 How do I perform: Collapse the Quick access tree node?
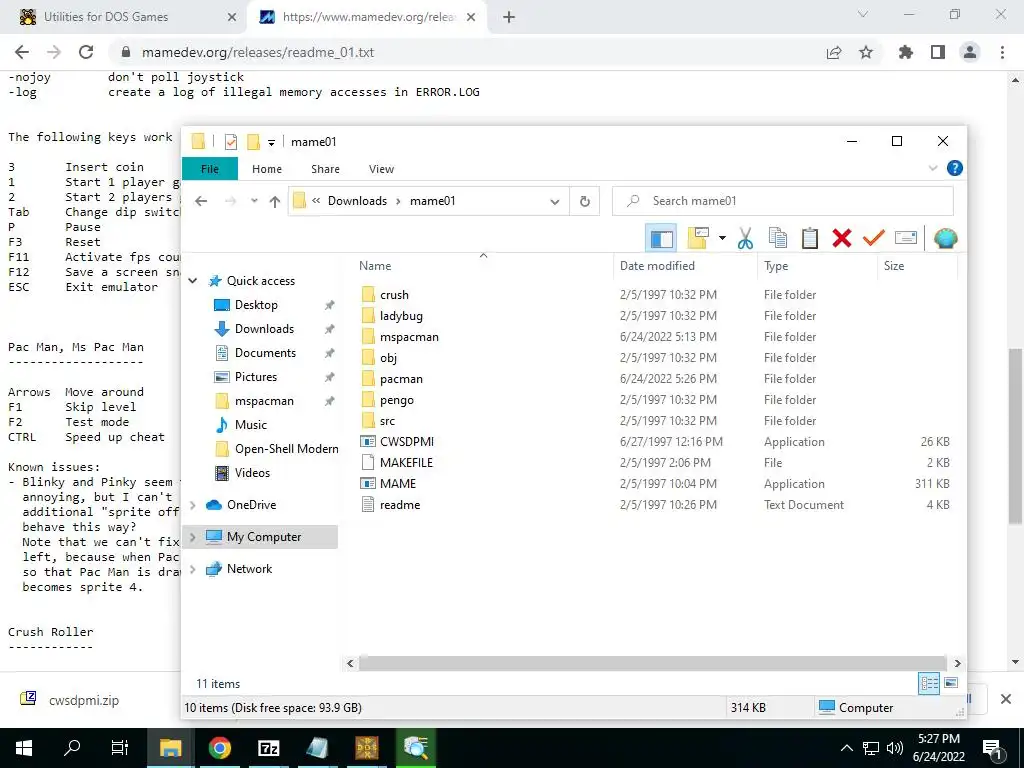click(193, 281)
